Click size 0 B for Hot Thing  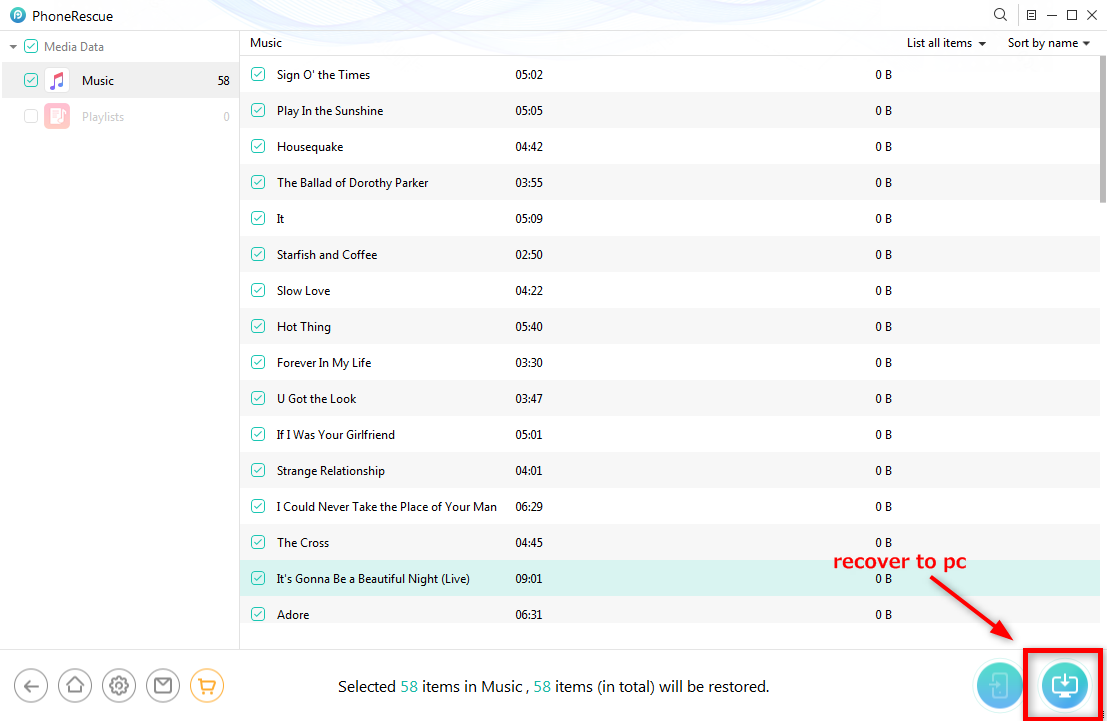click(883, 327)
